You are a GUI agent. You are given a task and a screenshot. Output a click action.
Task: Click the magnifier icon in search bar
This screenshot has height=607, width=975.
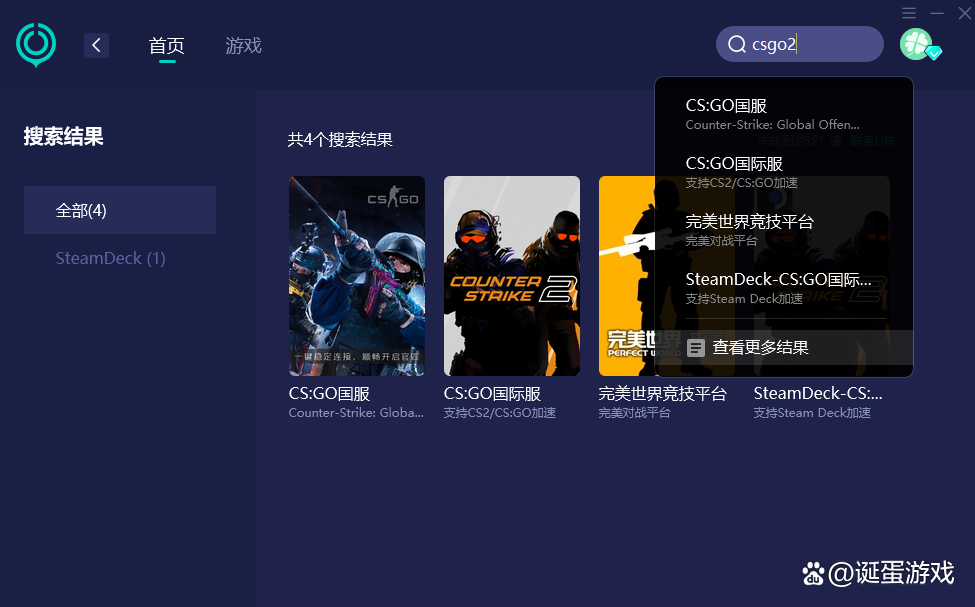[737, 44]
